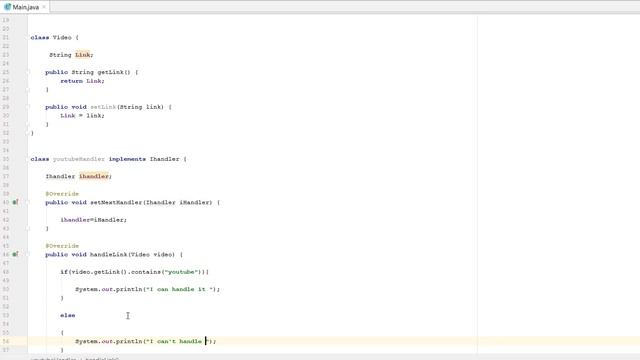The image size is (640, 360).
Task: Click line number 48 in the gutter
Action: [6, 272]
